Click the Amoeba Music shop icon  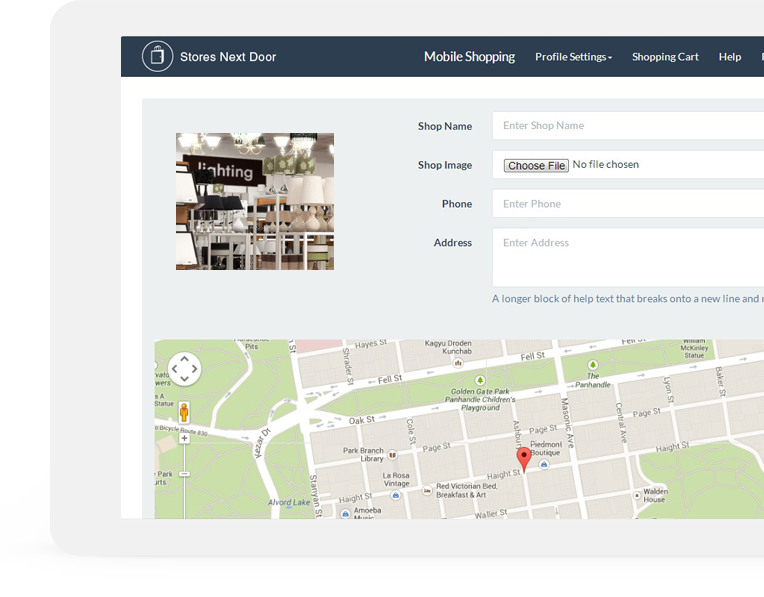(x=345, y=514)
